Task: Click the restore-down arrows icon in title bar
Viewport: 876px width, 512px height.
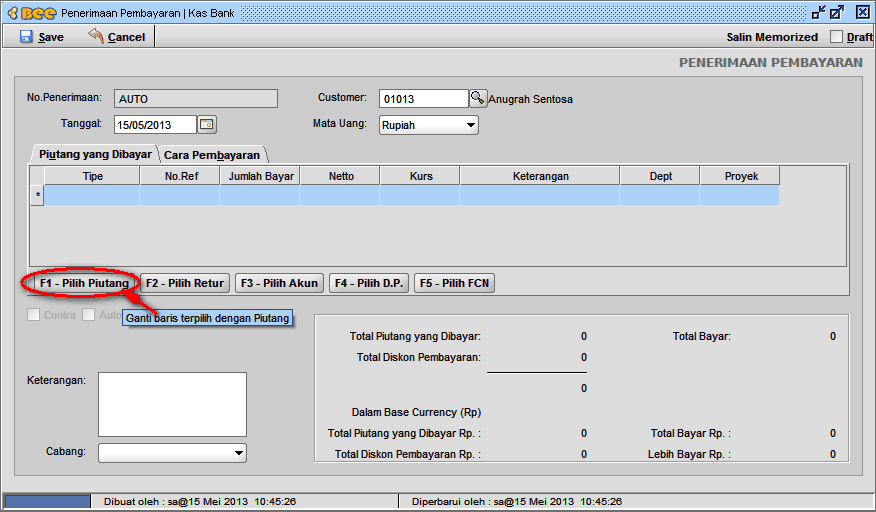Action: point(819,13)
